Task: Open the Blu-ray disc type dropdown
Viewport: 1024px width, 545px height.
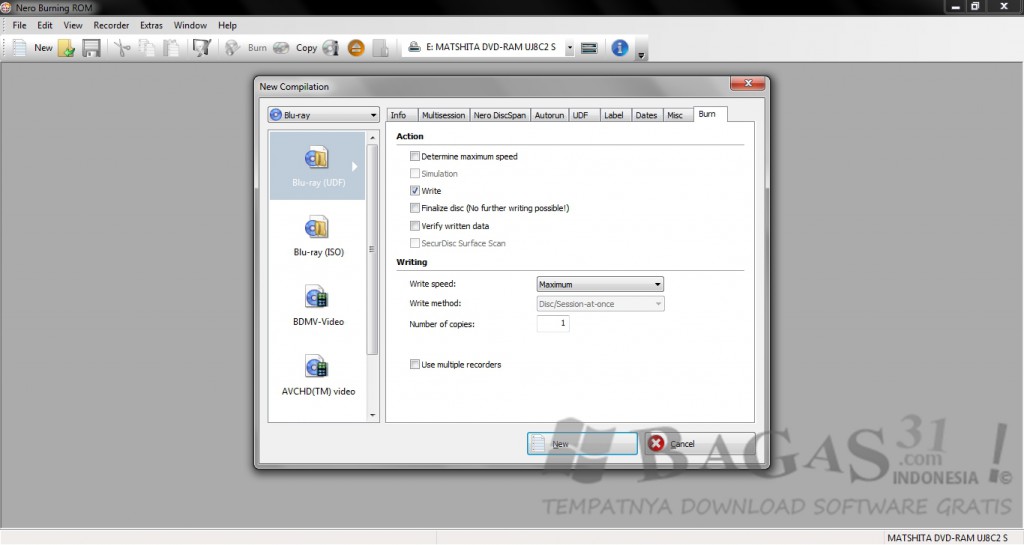Action: pos(323,115)
